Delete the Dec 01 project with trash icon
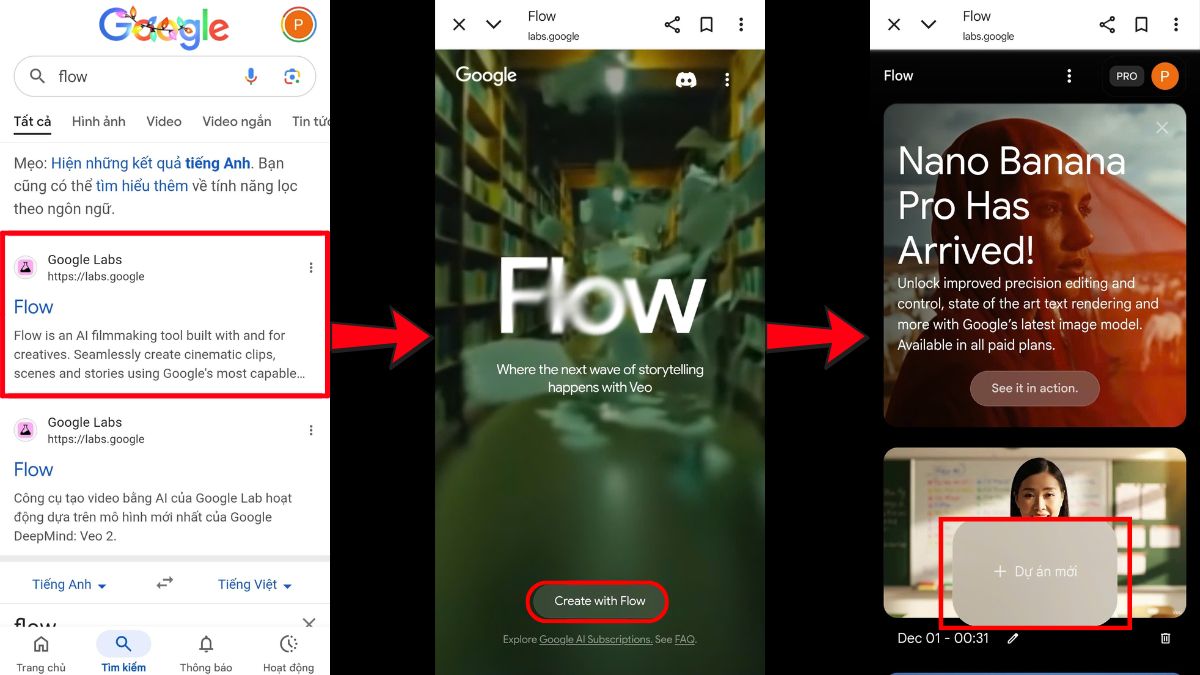This screenshot has width=1200, height=675. tap(1165, 637)
